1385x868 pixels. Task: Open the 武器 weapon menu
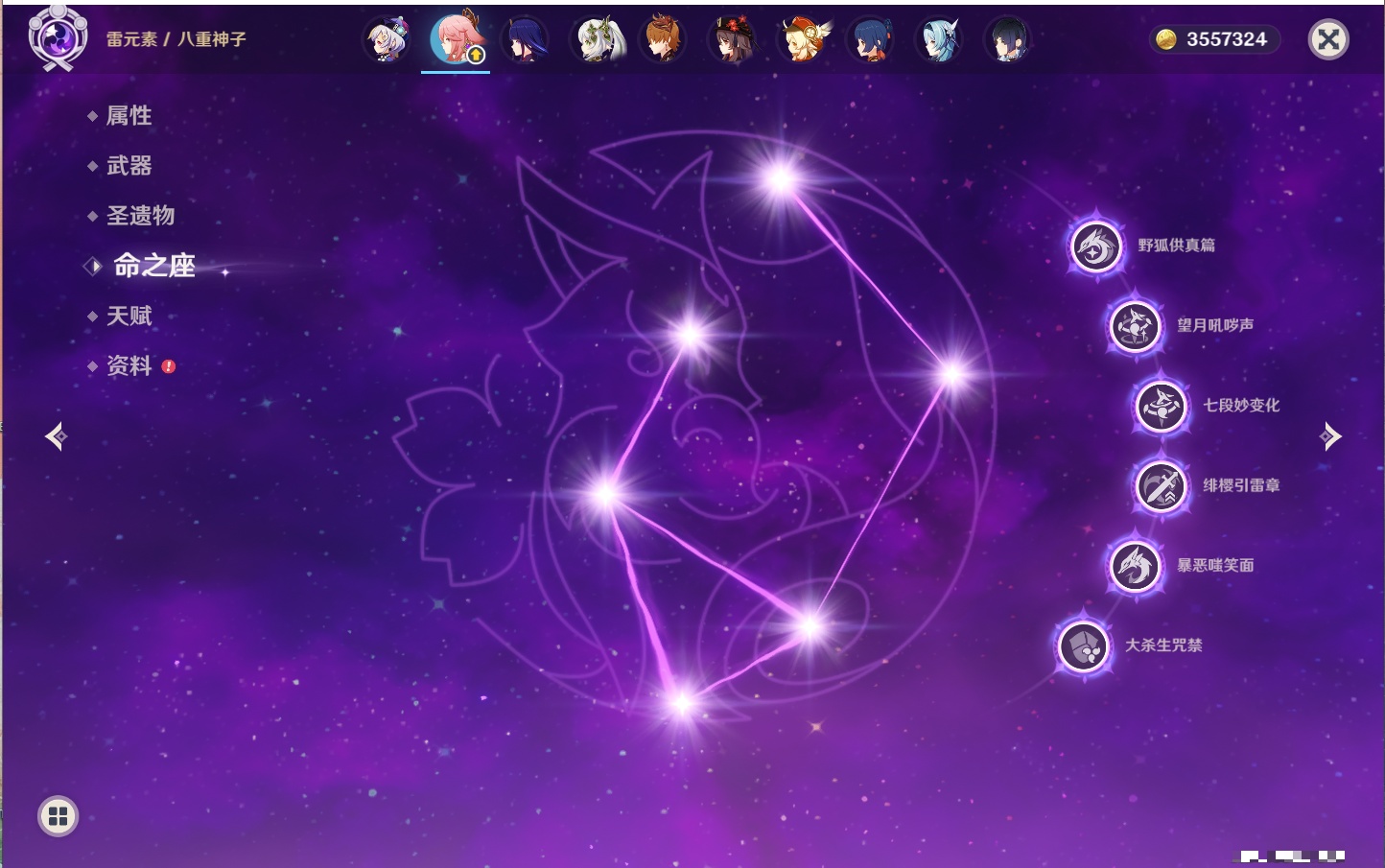pyautogui.click(x=129, y=166)
